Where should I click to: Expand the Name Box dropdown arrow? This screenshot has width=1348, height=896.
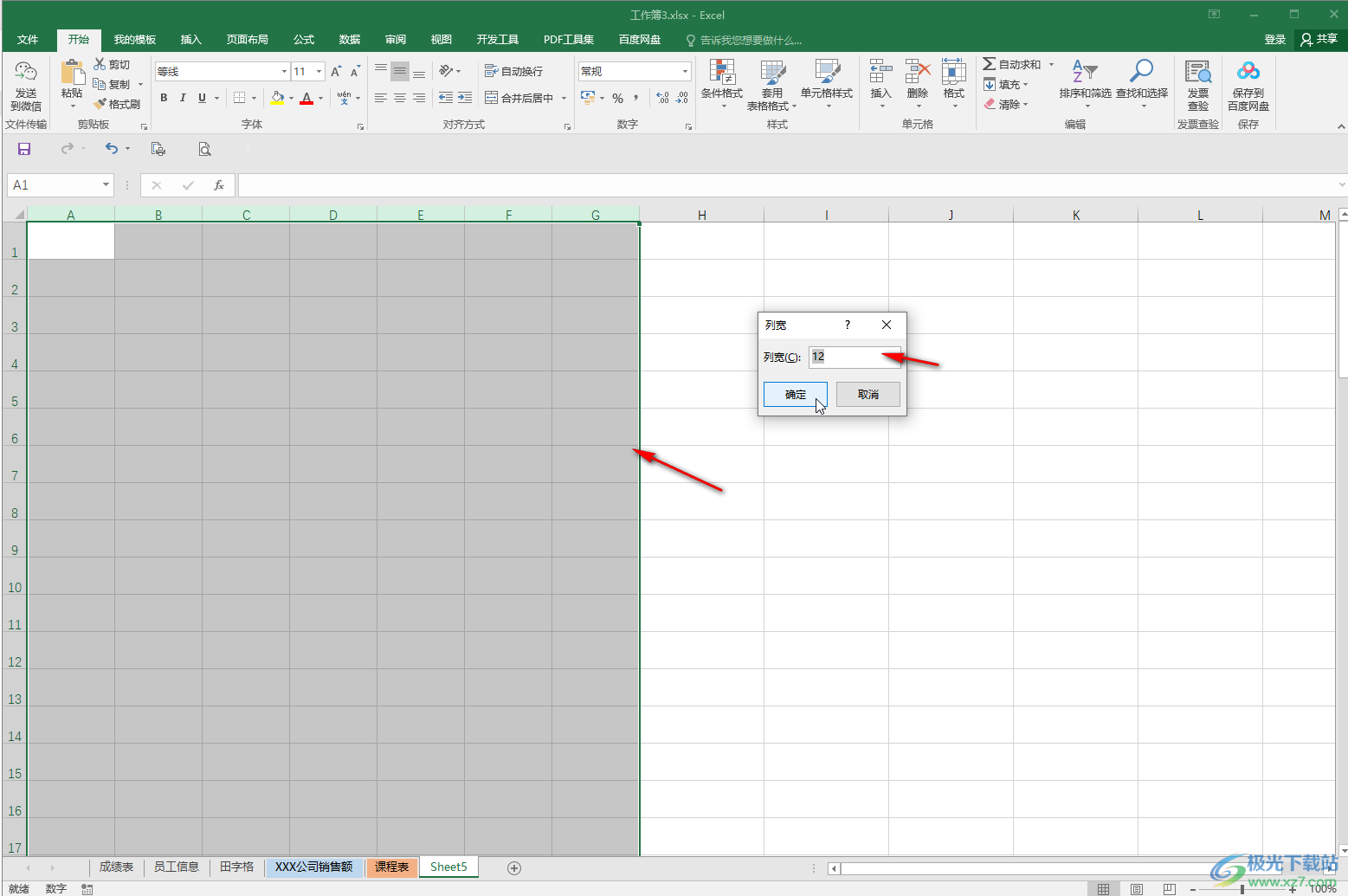[x=106, y=184]
